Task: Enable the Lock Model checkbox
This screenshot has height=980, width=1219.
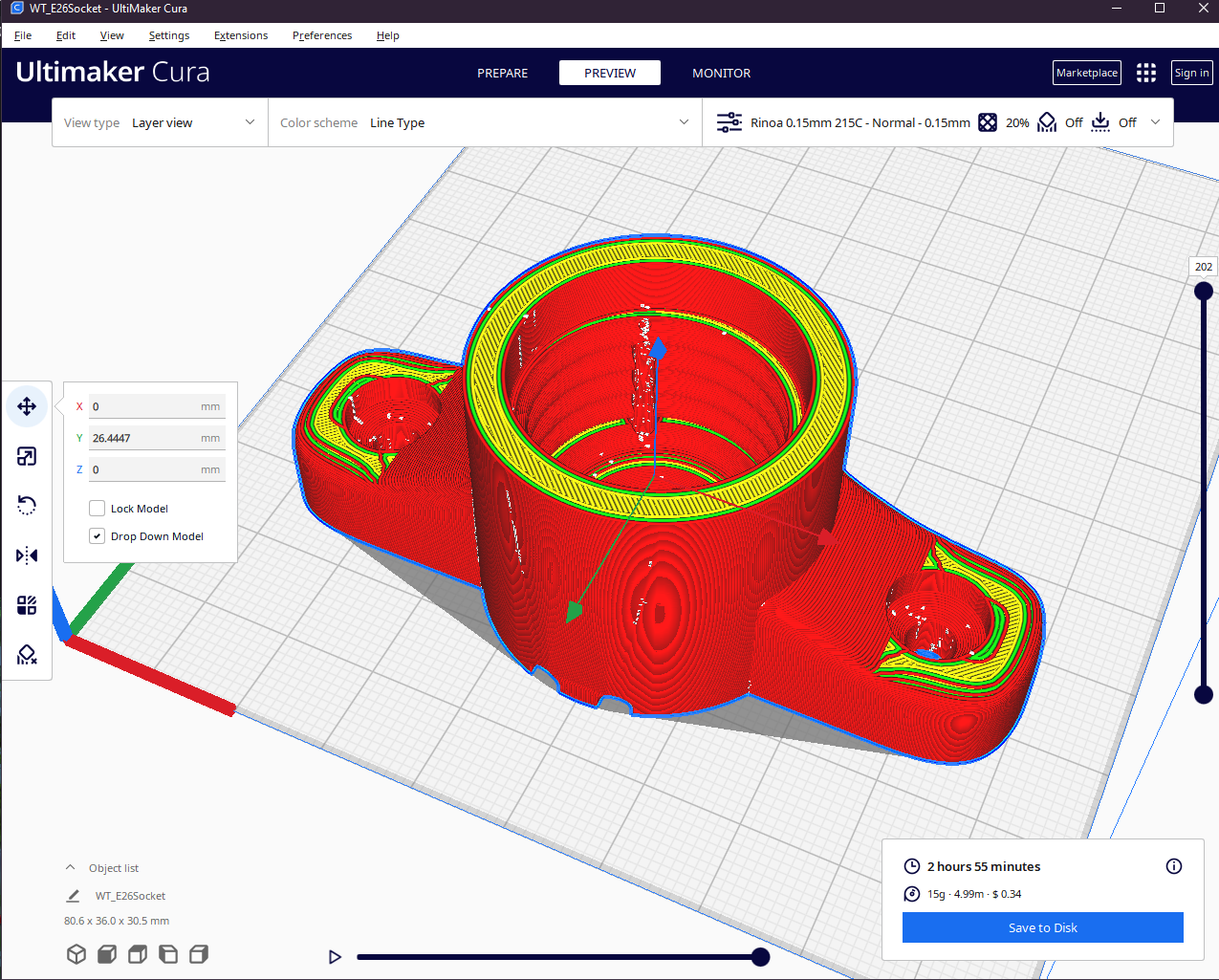Action: pos(97,509)
